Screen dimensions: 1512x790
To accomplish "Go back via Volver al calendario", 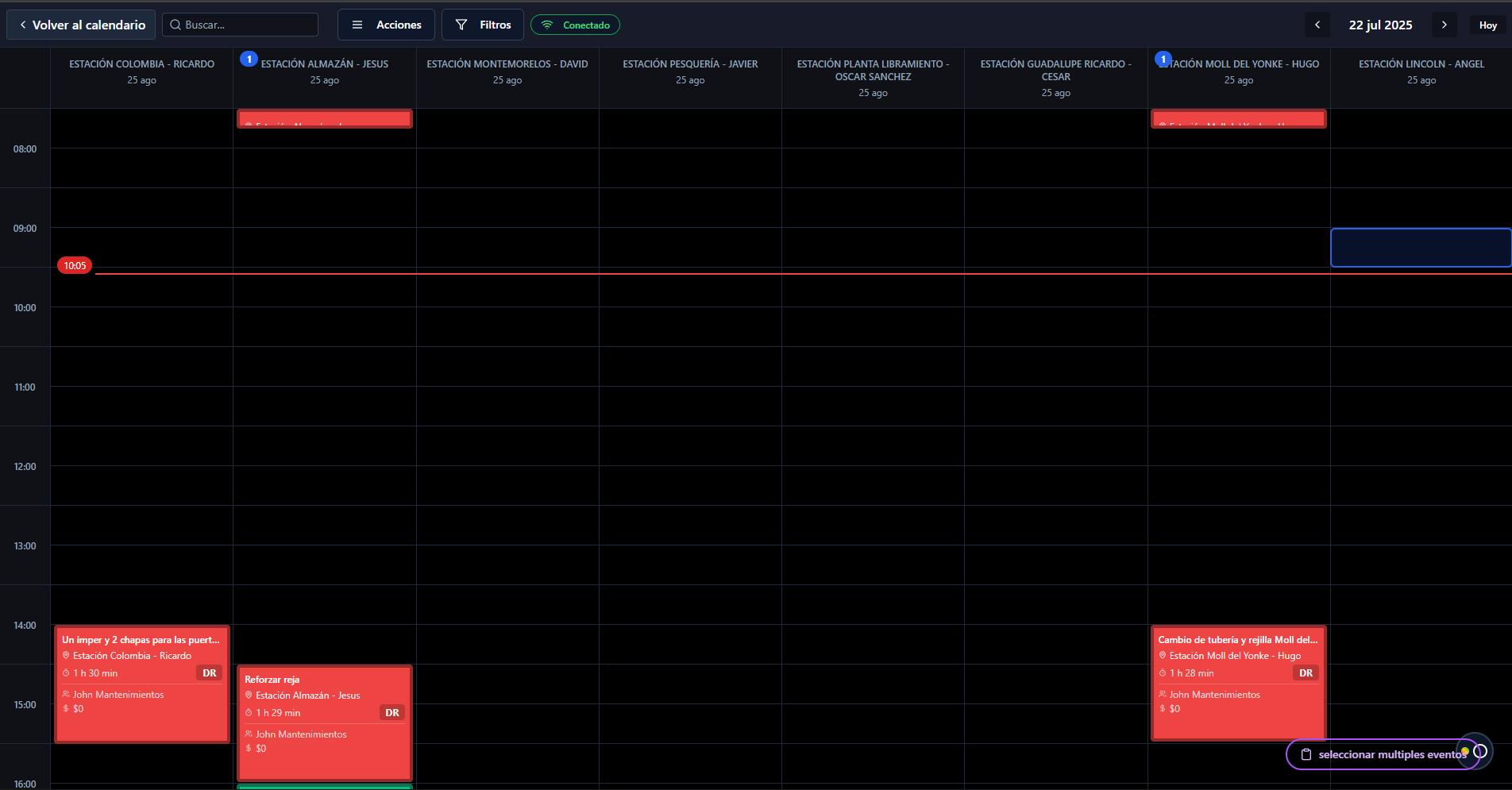I will pyautogui.click(x=81, y=25).
